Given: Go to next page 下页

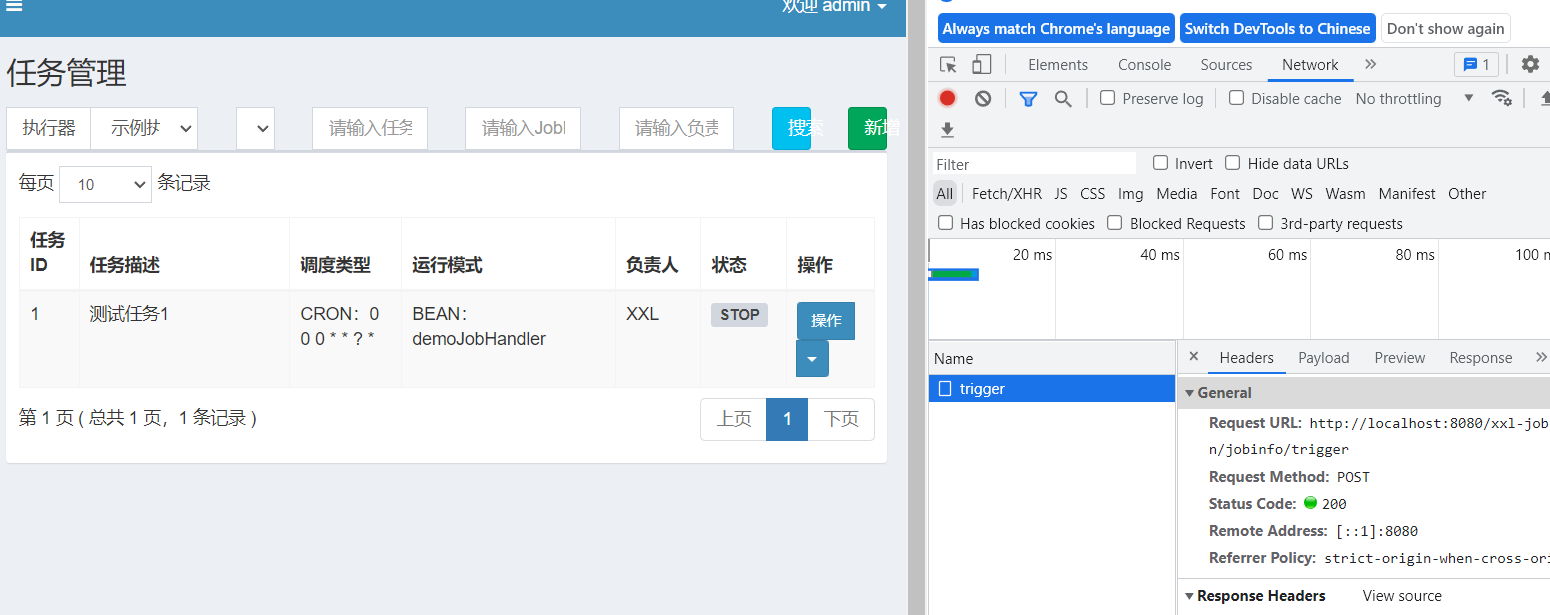Looking at the screenshot, I should pyautogui.click(x=841, y=419).
